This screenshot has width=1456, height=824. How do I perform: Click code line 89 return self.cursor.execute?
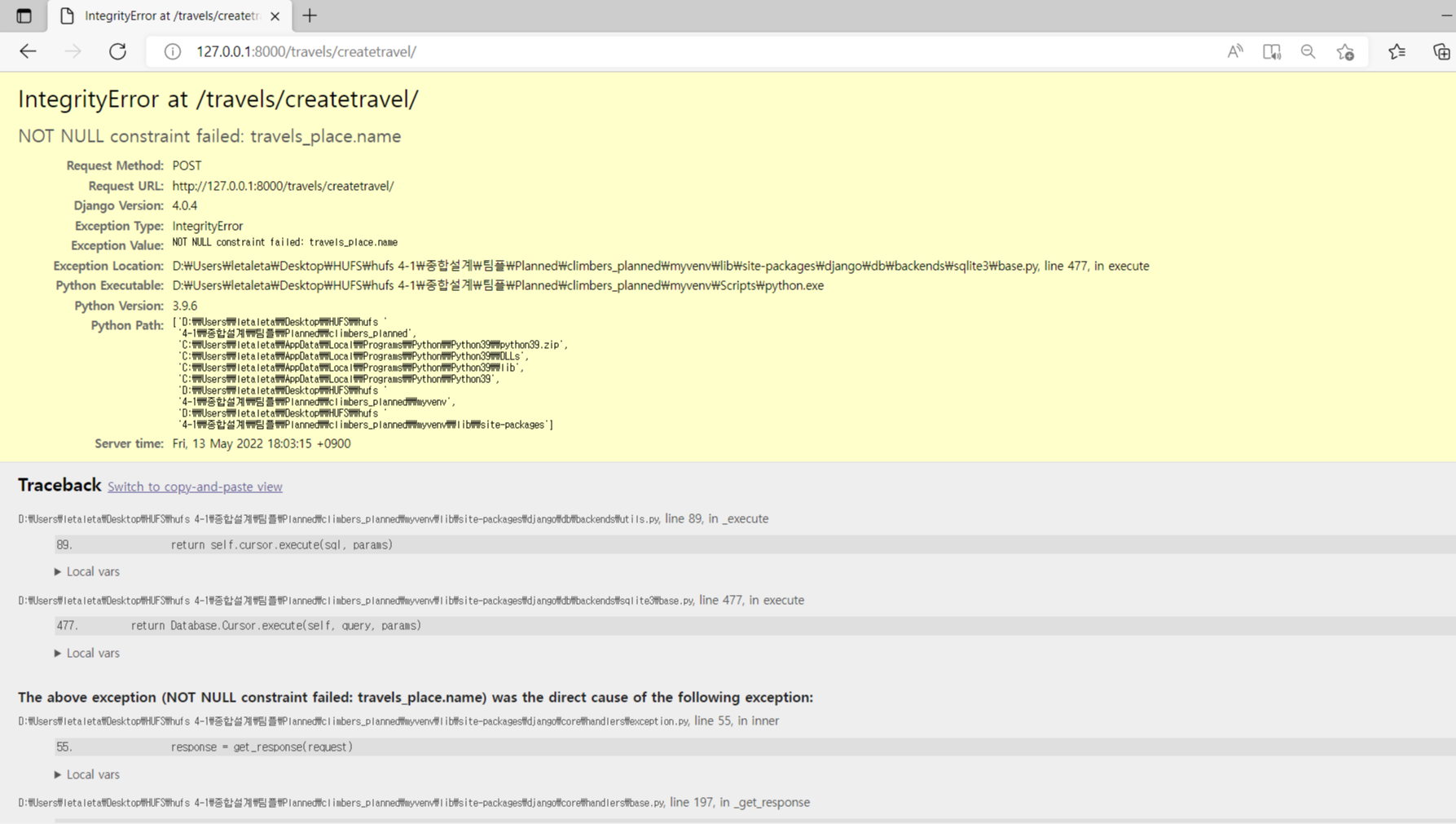tap(754, 544)
